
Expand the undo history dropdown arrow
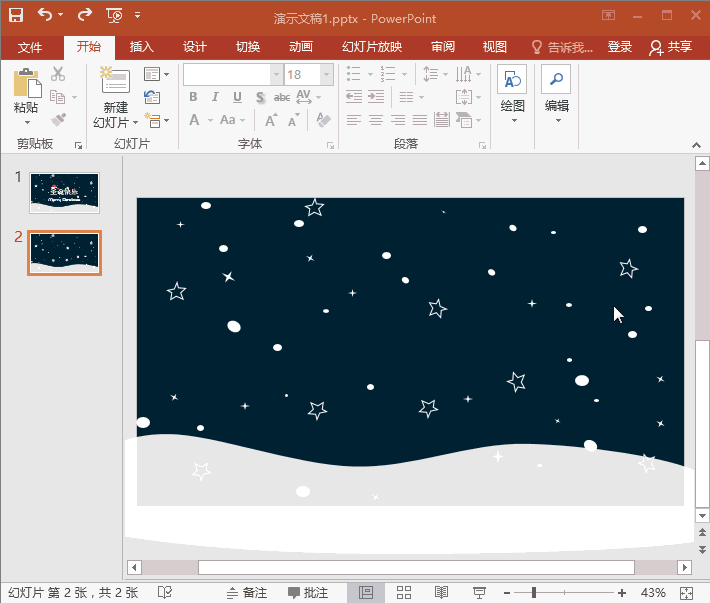tap(60, 15)
